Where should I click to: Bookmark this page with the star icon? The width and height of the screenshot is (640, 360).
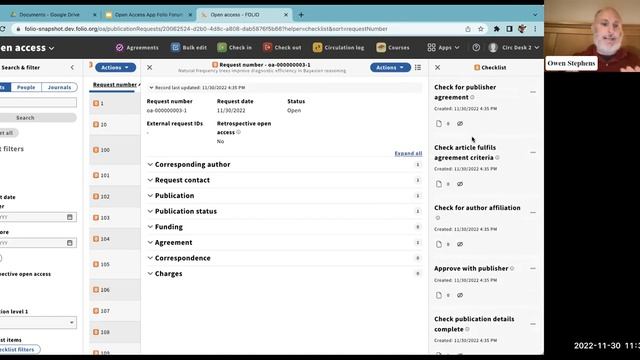[481, 29]
